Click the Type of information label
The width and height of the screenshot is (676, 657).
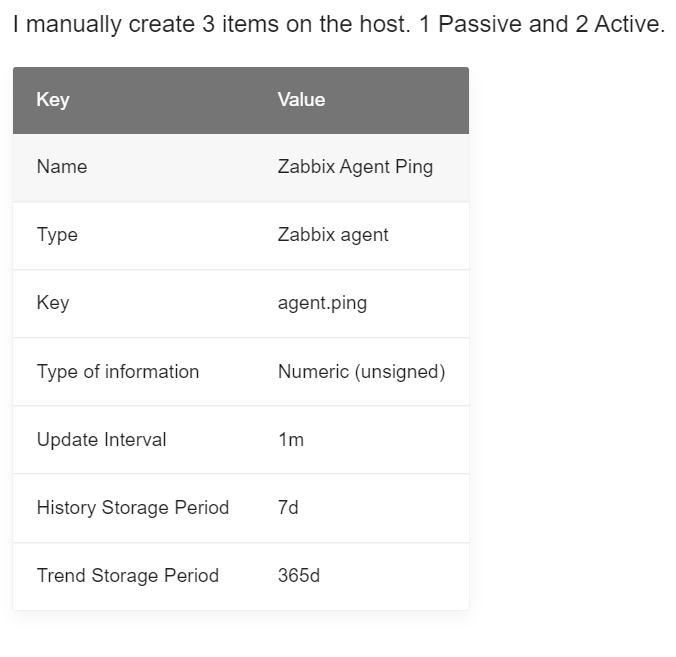(118, 372)
